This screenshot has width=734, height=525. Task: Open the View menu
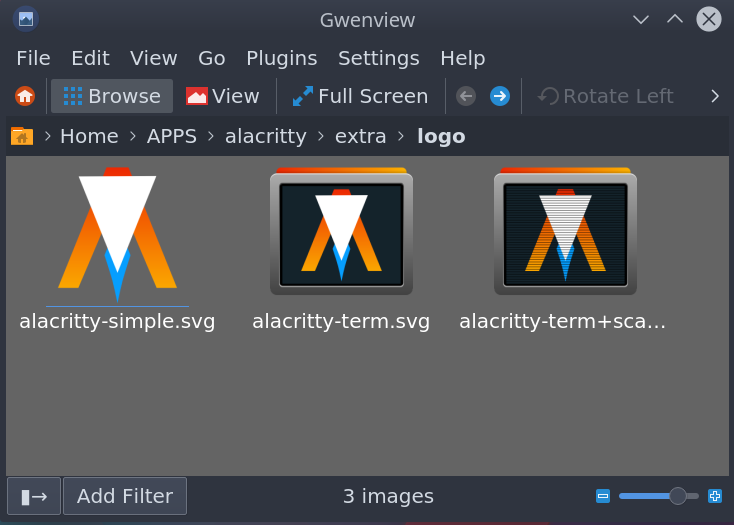(x=154, y=58)
